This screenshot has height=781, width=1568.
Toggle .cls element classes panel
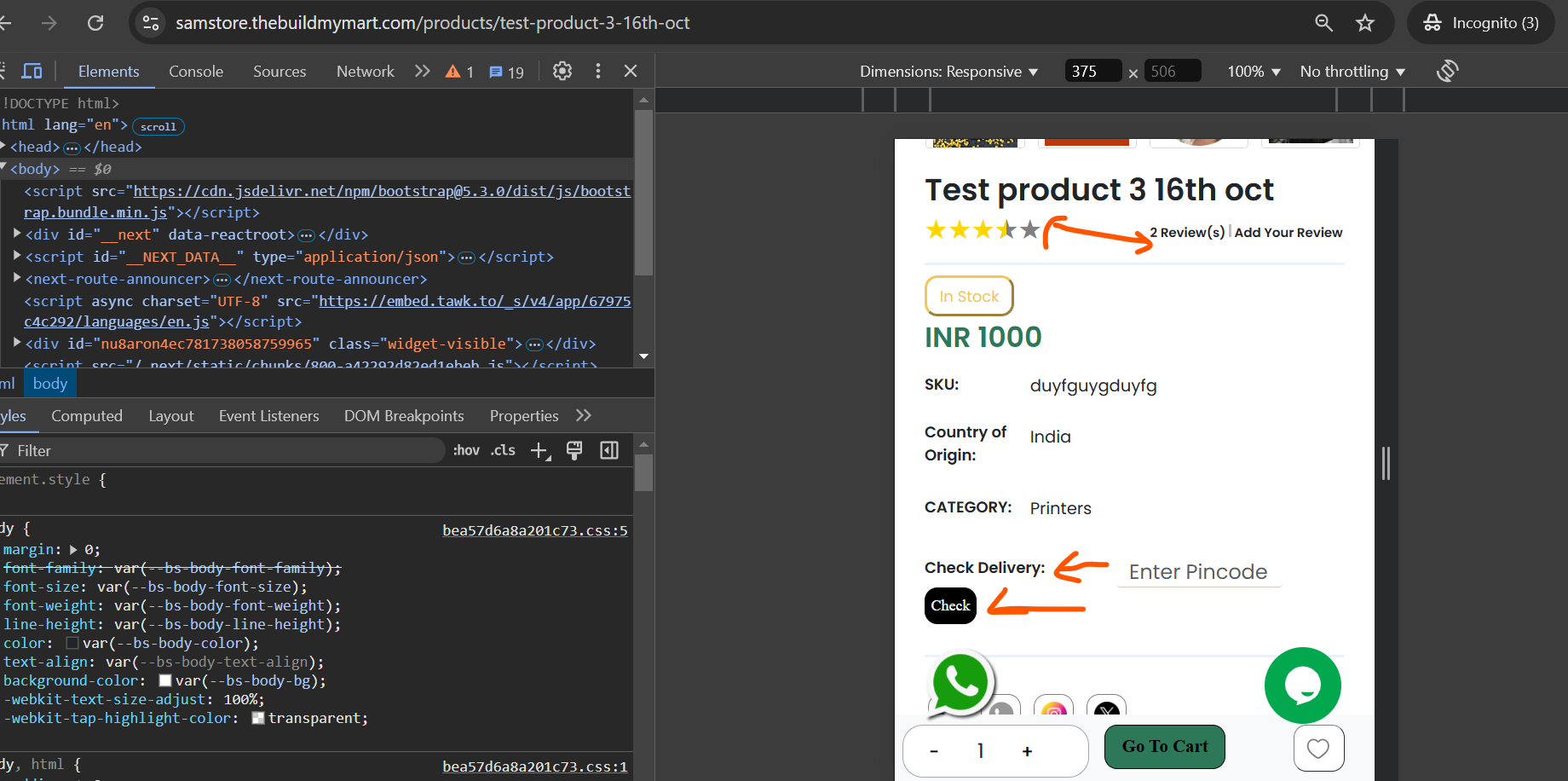tap(503, 450)
